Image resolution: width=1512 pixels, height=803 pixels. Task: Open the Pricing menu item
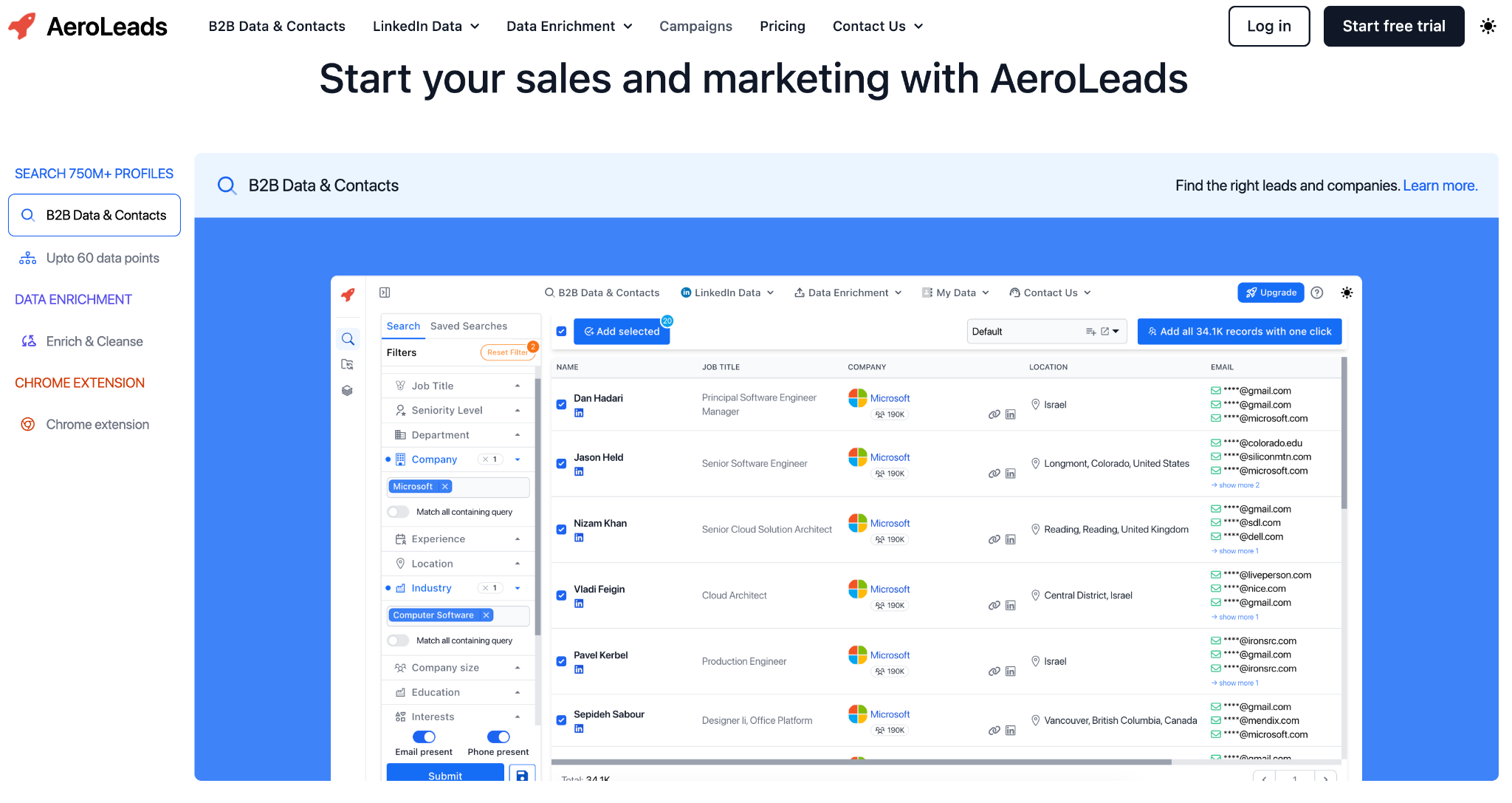click(782, 27)
